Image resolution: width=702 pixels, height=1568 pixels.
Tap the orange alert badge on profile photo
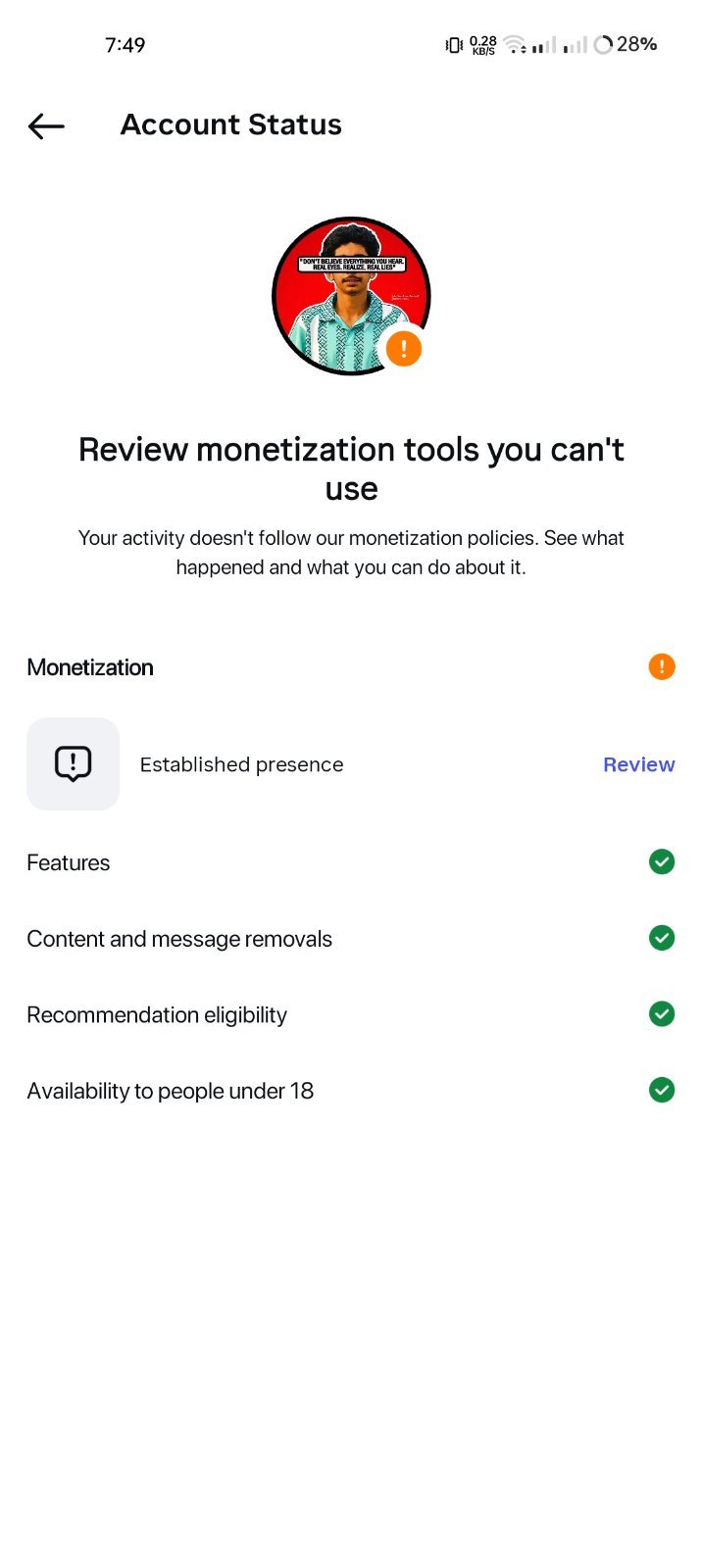(403, 349)
